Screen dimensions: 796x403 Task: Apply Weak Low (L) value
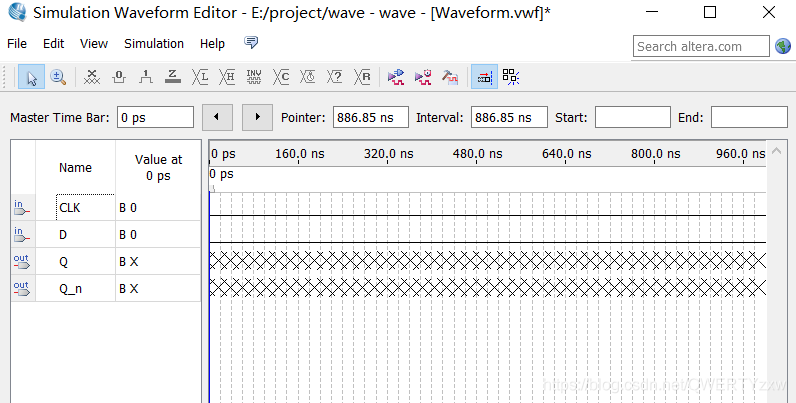[200, 77]
